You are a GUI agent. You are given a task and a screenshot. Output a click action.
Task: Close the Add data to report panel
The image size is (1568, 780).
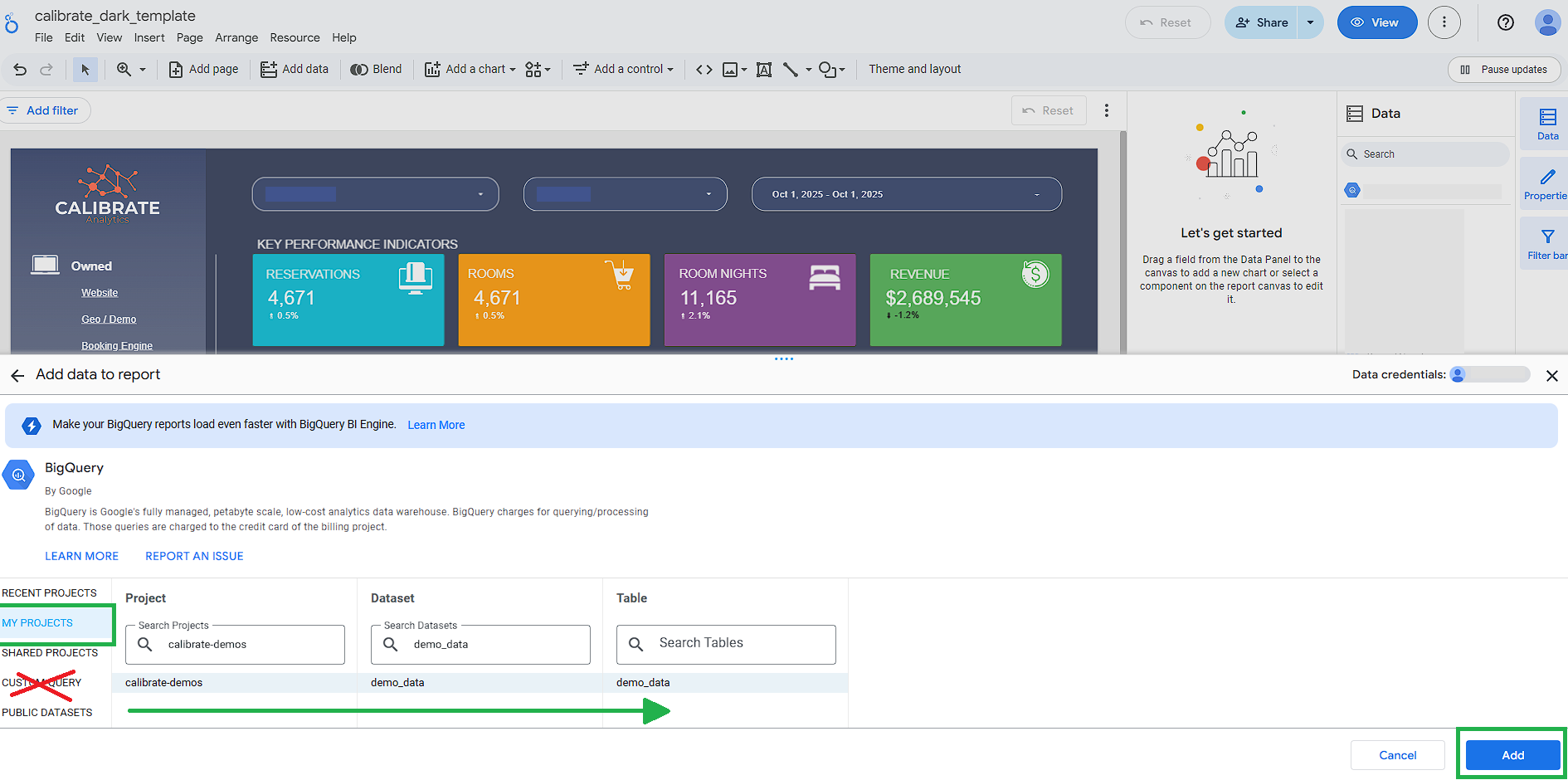pyautogui.click(x=1552, y=376)
